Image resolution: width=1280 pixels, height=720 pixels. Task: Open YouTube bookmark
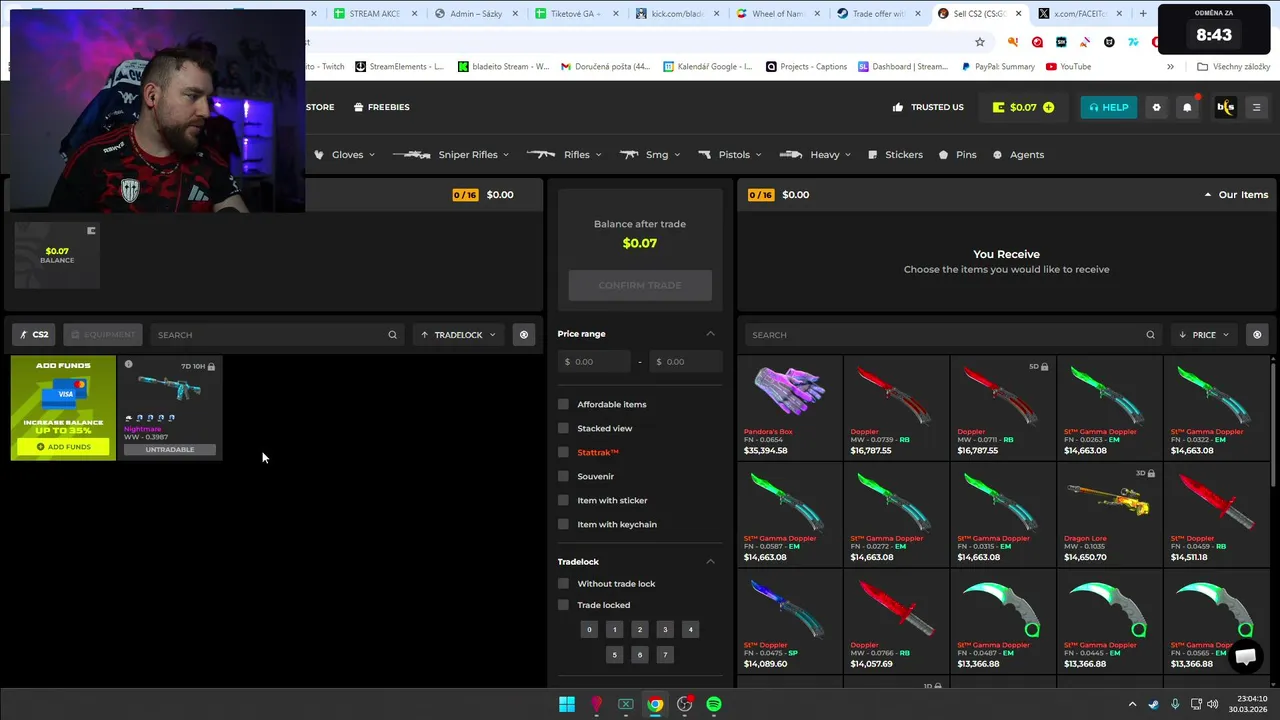[1068, 67]
